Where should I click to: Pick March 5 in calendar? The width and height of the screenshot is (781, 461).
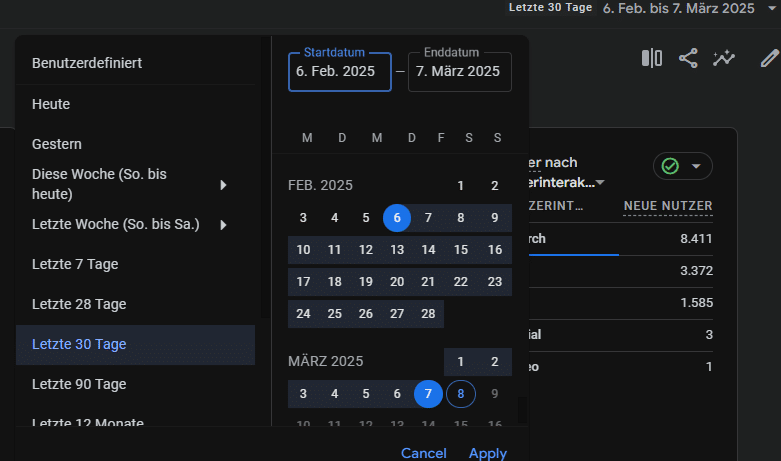[366, 394]
